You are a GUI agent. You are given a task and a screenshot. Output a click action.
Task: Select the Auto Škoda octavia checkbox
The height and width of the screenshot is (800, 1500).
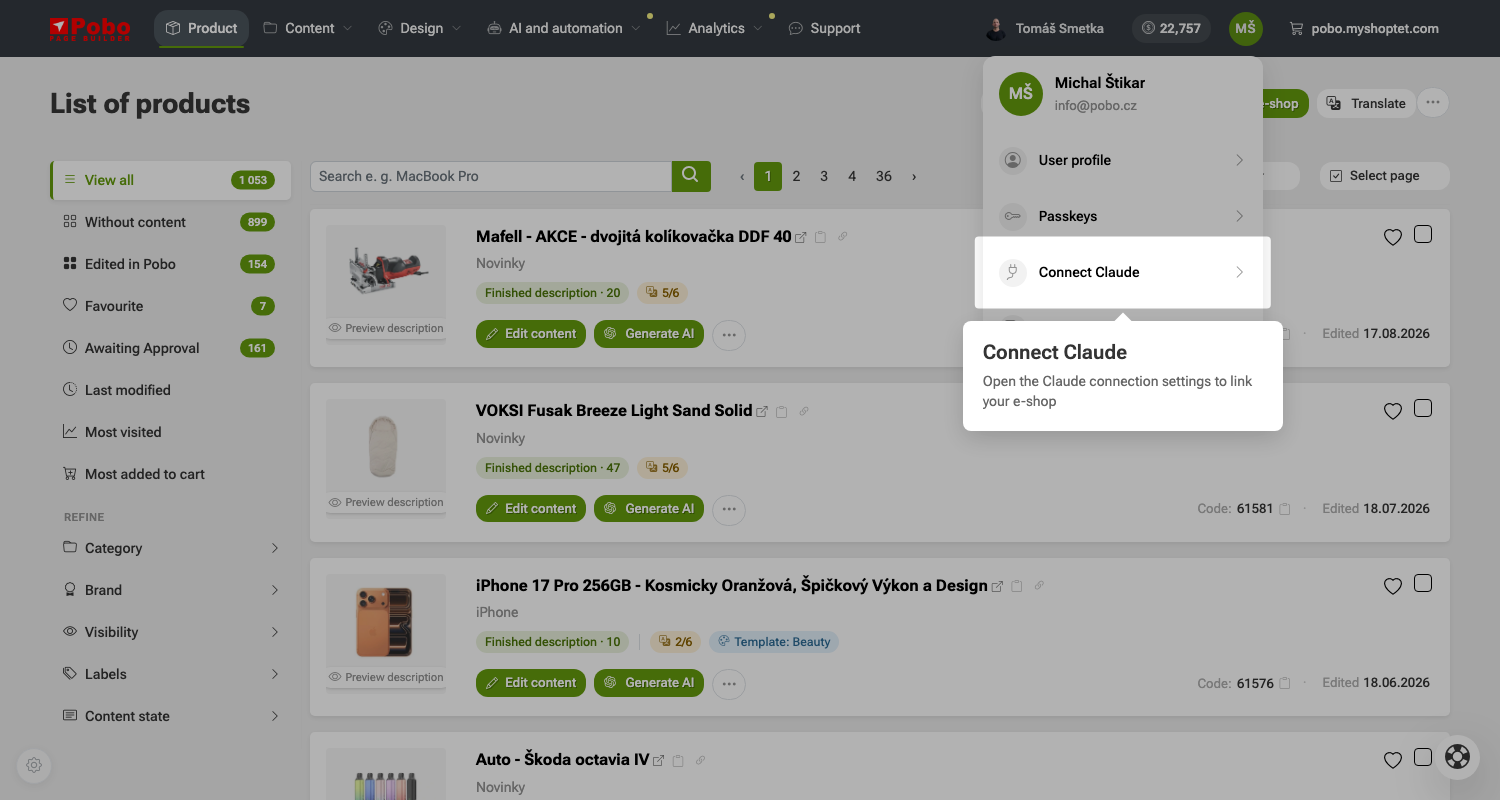1423,757
